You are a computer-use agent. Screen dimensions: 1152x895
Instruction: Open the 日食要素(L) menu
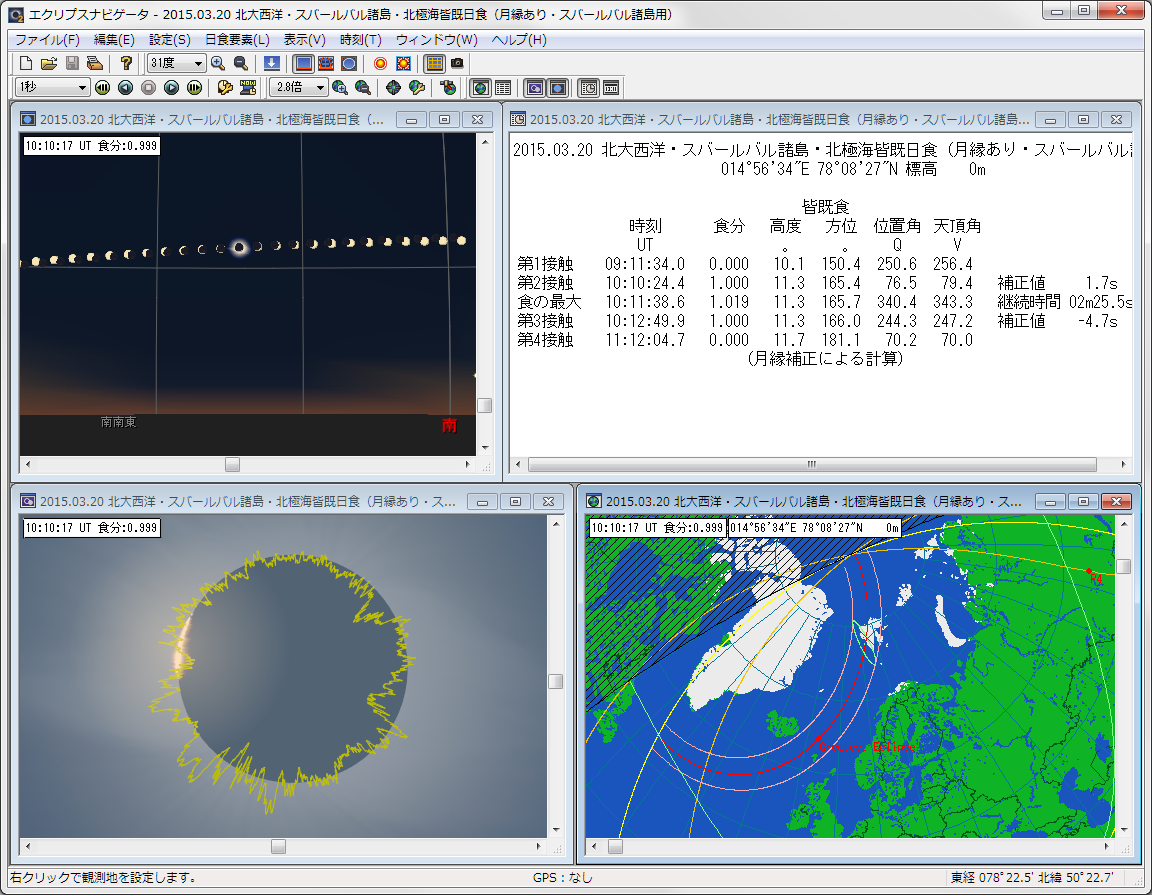(x=237, y=40)
